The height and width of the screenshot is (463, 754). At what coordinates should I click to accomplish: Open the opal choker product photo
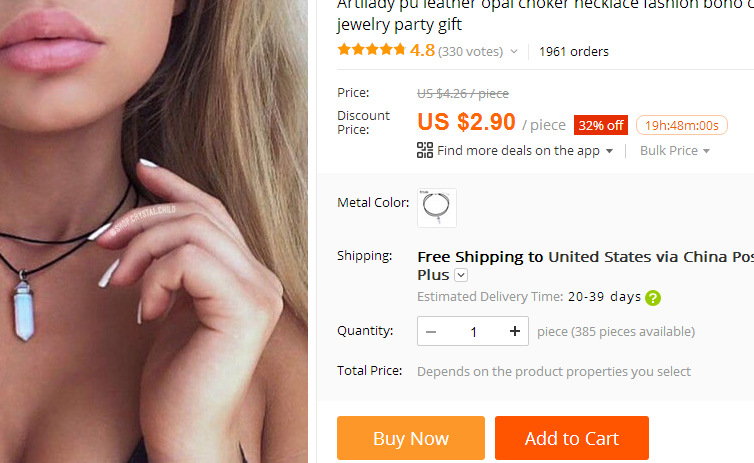coord(154,231)
